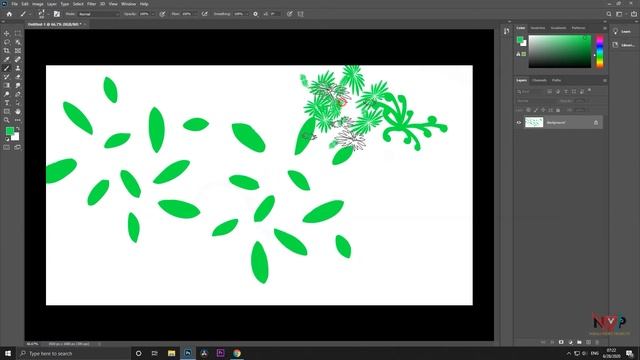Select the Zoom tool

pos(7,120)
